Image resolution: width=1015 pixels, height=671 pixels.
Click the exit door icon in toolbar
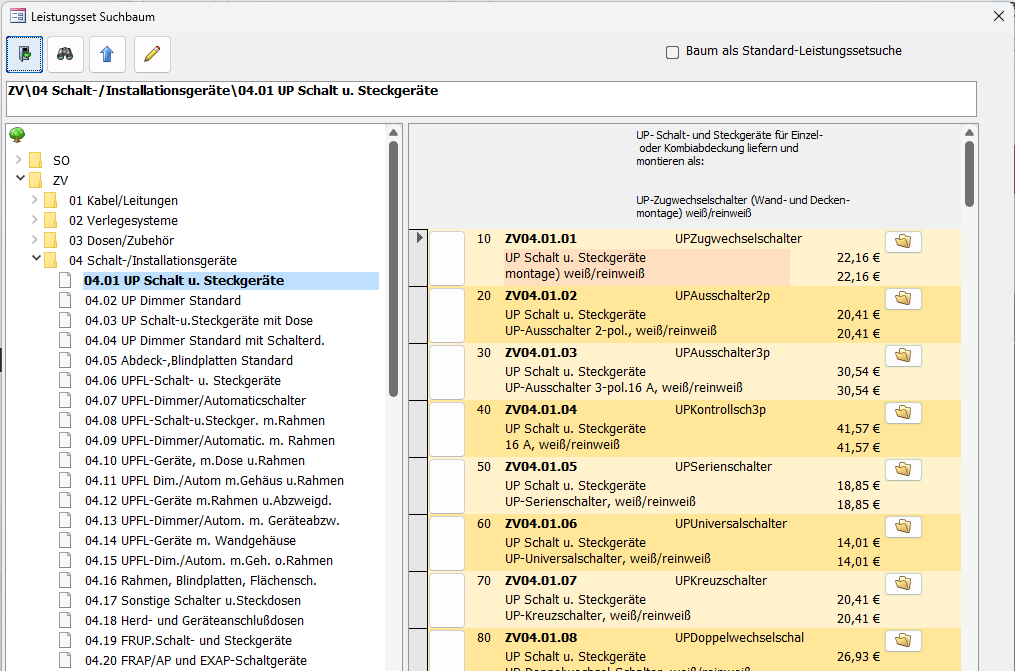(25, 55)
